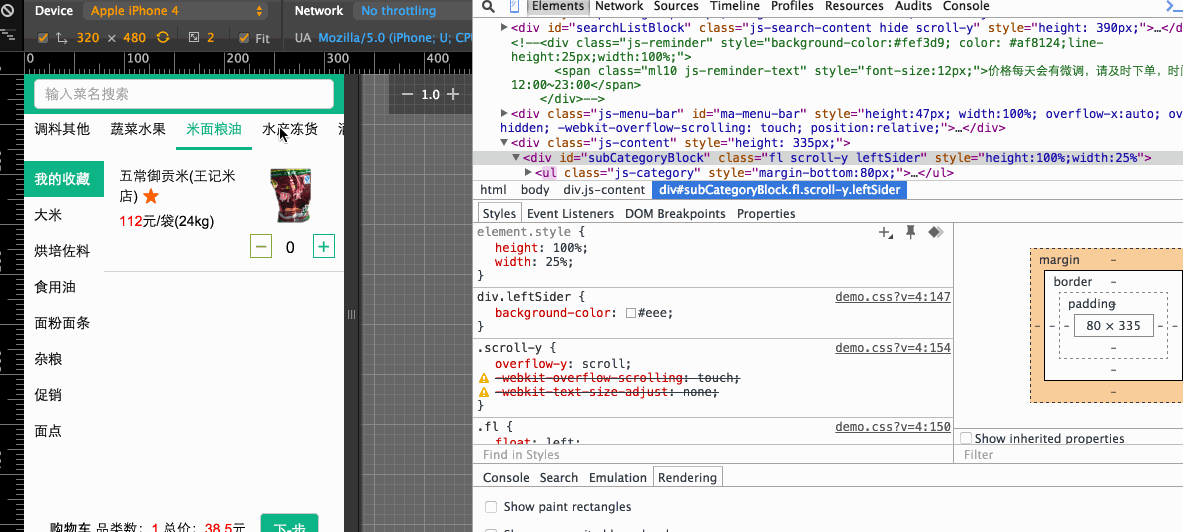Click the new style rule plus icon
Image resolution: width=1183 pixels, height=532 pixels.
coord(885,232)
